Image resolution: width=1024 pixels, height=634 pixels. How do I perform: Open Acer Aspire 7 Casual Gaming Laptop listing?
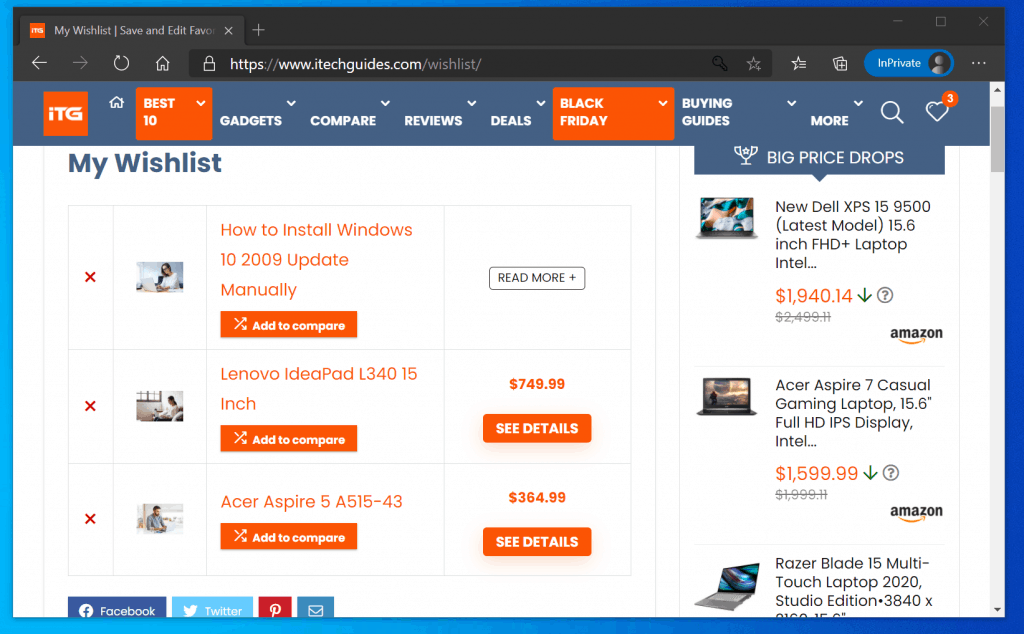pyautogui.click(x=853, y=413)
